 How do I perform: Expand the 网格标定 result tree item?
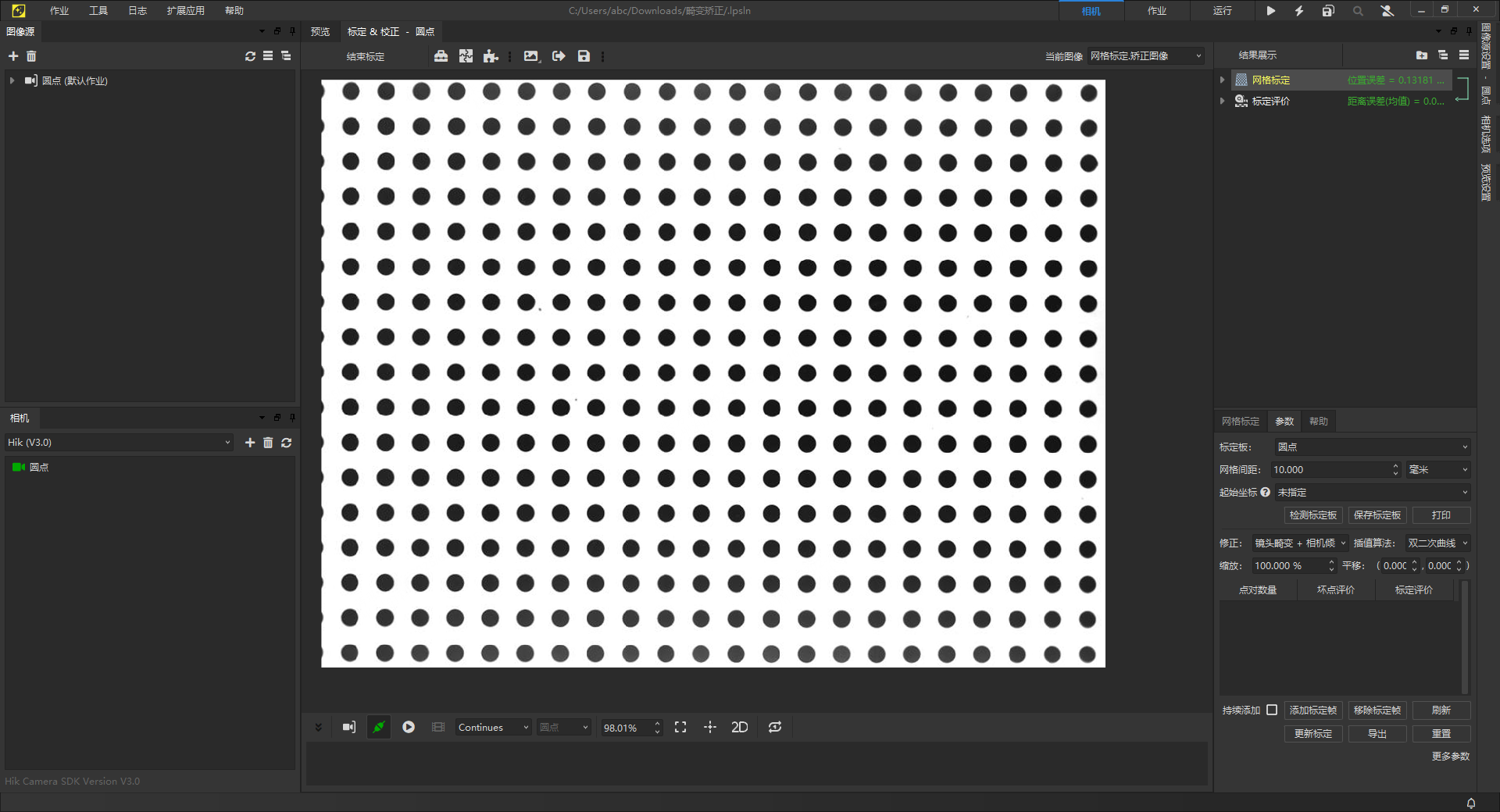pyautogui.click(x=1223, y=80)
